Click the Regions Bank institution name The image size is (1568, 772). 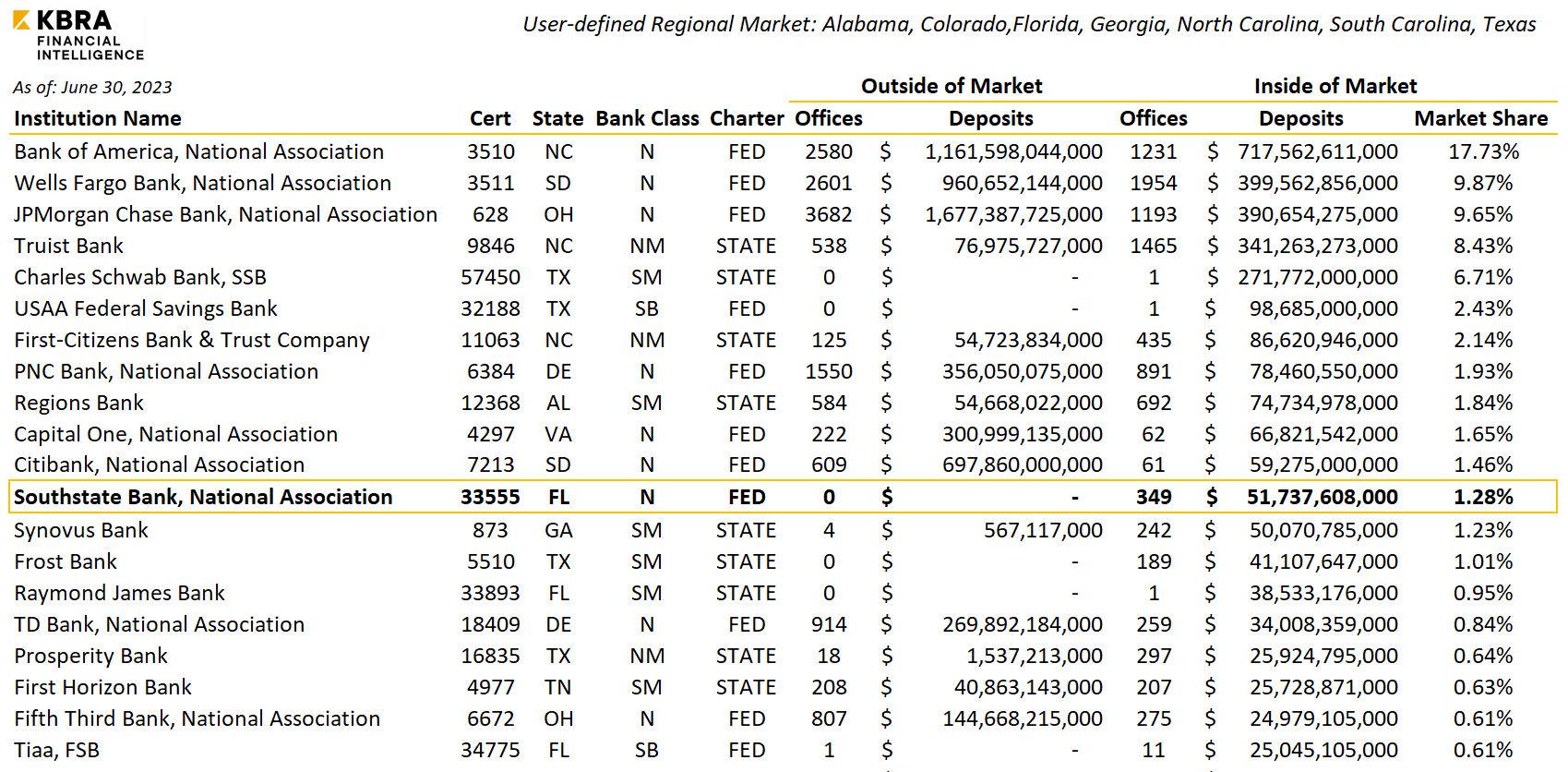(78, 403)
